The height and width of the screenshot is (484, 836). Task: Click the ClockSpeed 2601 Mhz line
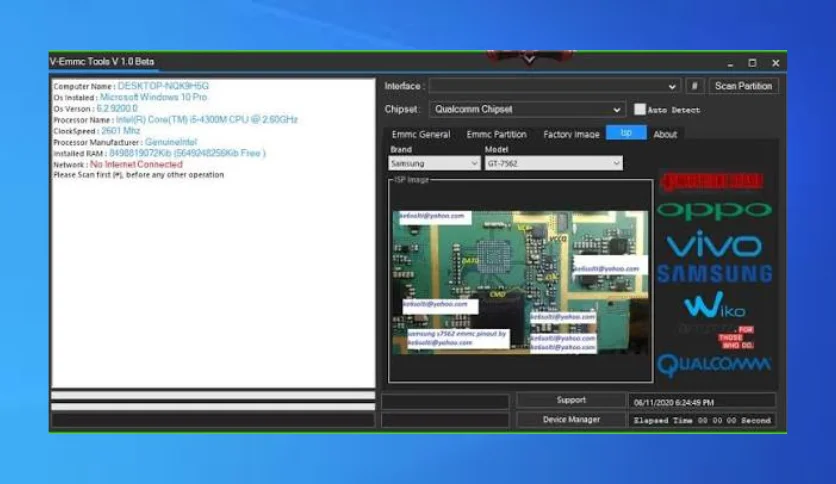pyautogui.click(x=97, y=131)
